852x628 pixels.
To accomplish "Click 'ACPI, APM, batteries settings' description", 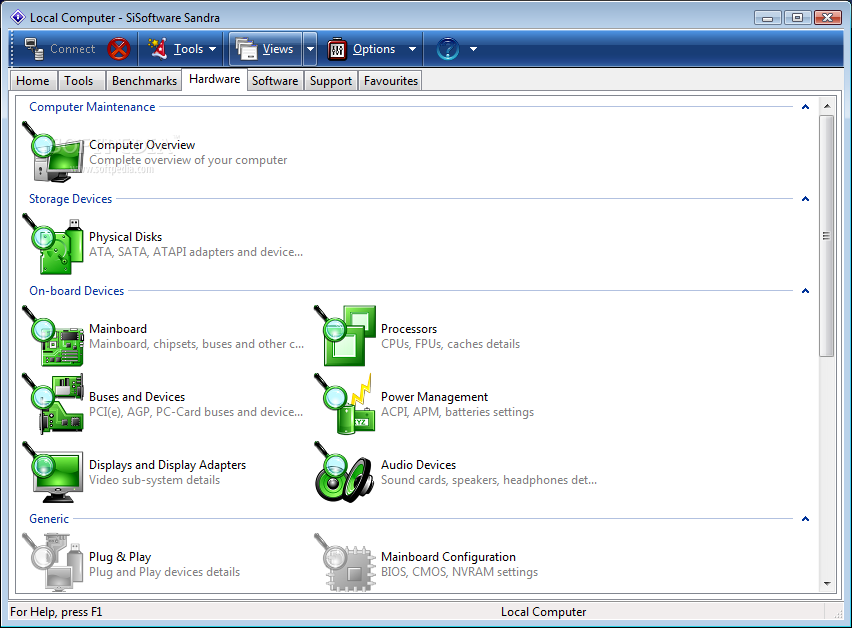I will click(x=458, y=412).
